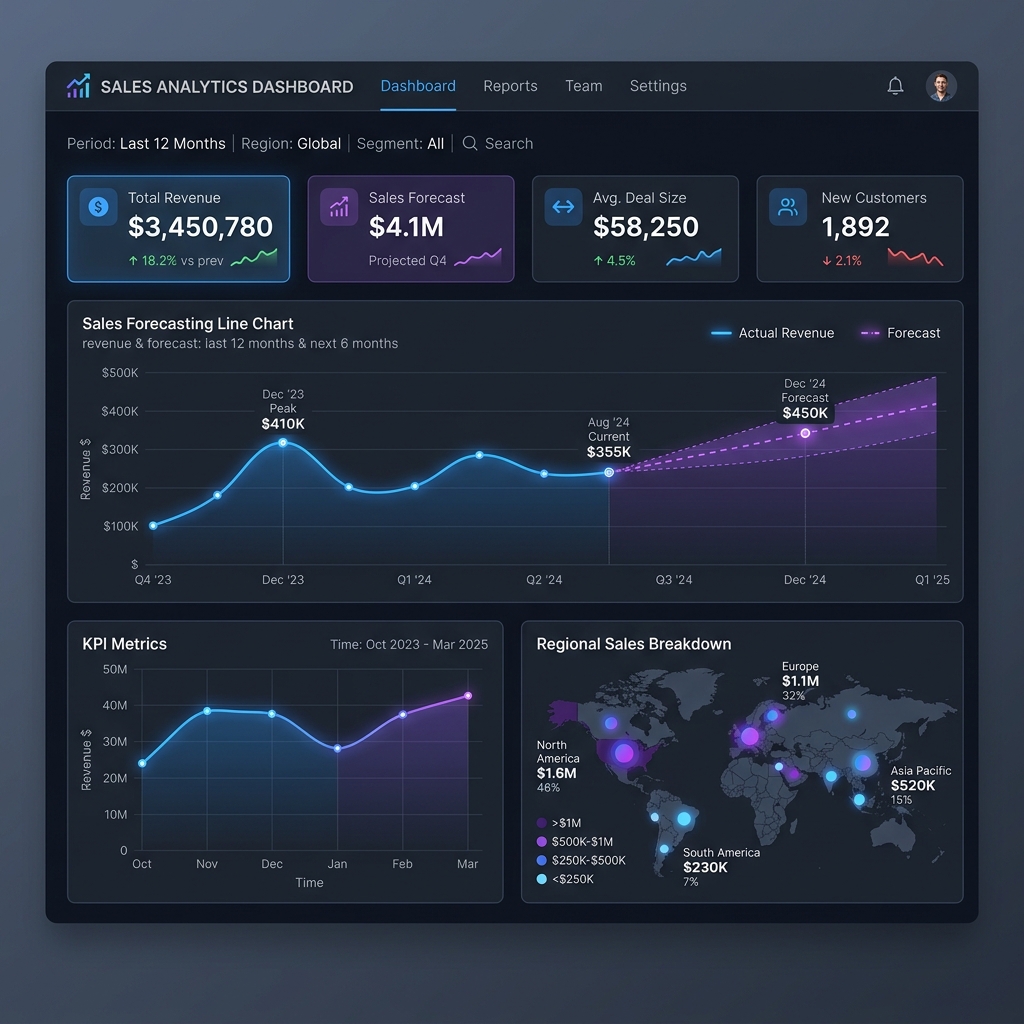Click the '$450K' forecast value label
Viewport: 1024px width, 1024px height.
tap(805, 413)
